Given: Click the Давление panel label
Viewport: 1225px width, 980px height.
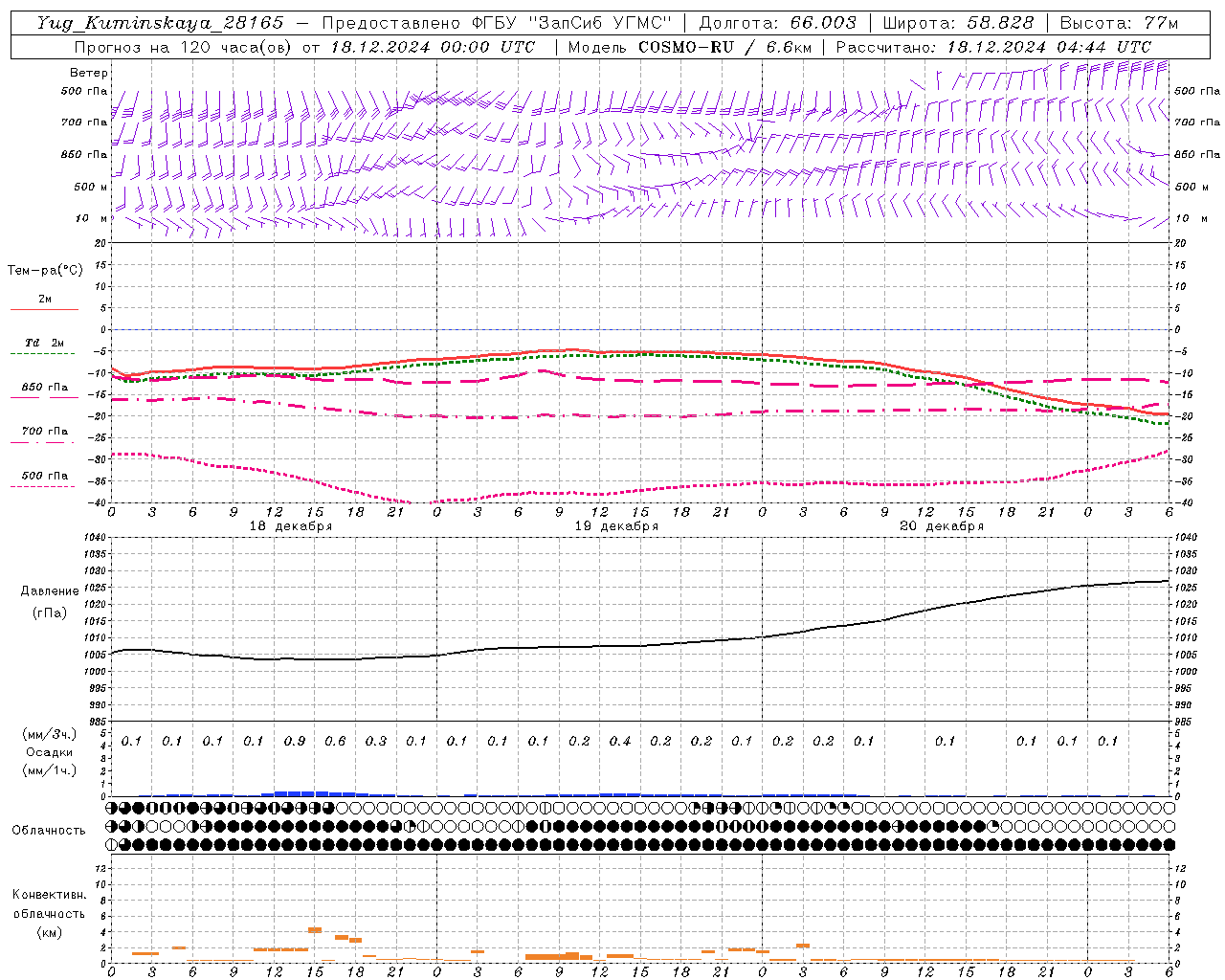Looking at the screenshot, I should (x=50, y=591).
